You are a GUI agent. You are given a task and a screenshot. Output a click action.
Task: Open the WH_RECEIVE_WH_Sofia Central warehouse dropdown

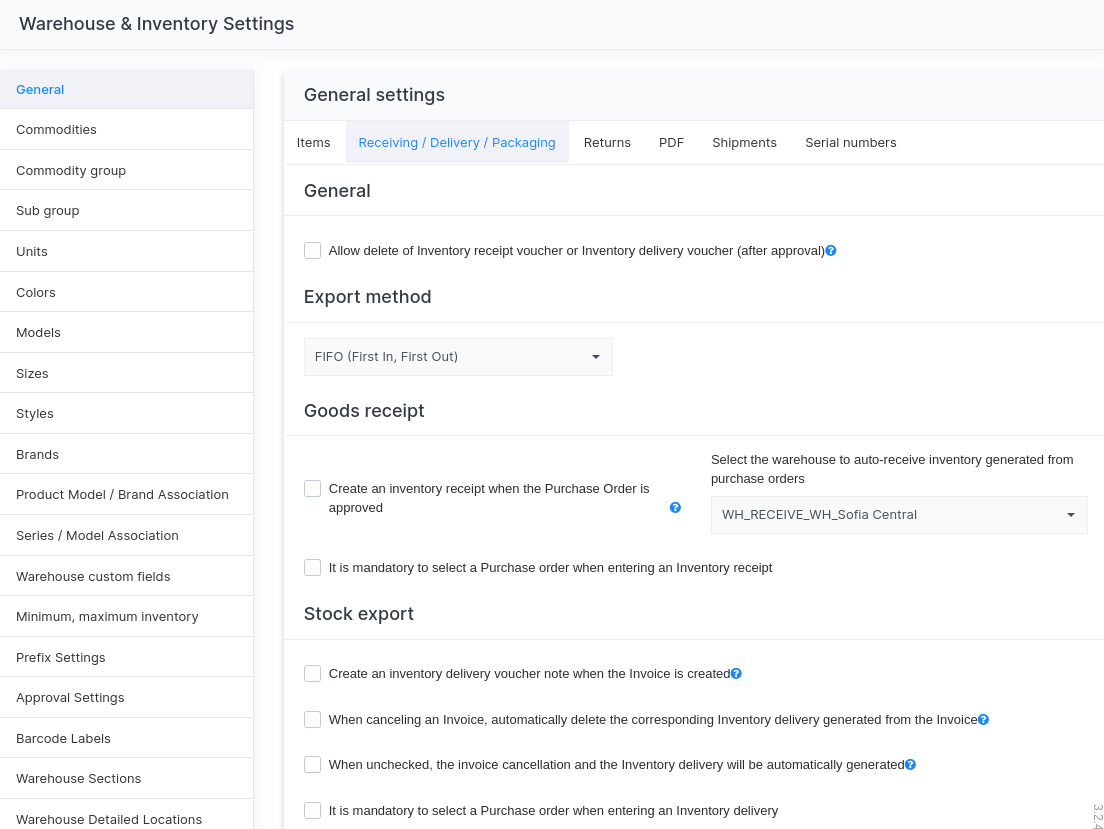pyautogui.click(x=898, y=515)
